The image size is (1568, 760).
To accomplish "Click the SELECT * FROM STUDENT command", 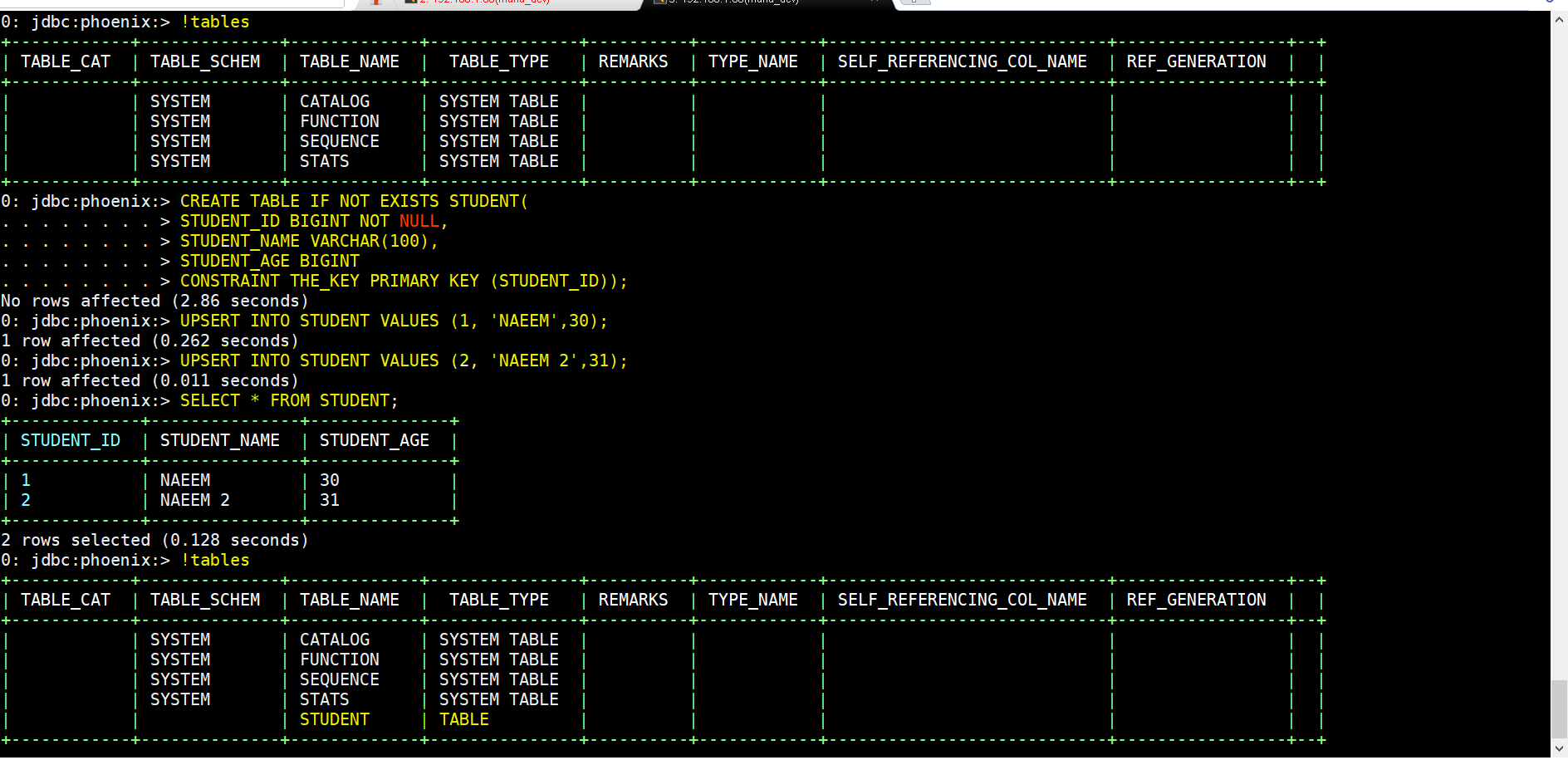I will tap(289, 400).
